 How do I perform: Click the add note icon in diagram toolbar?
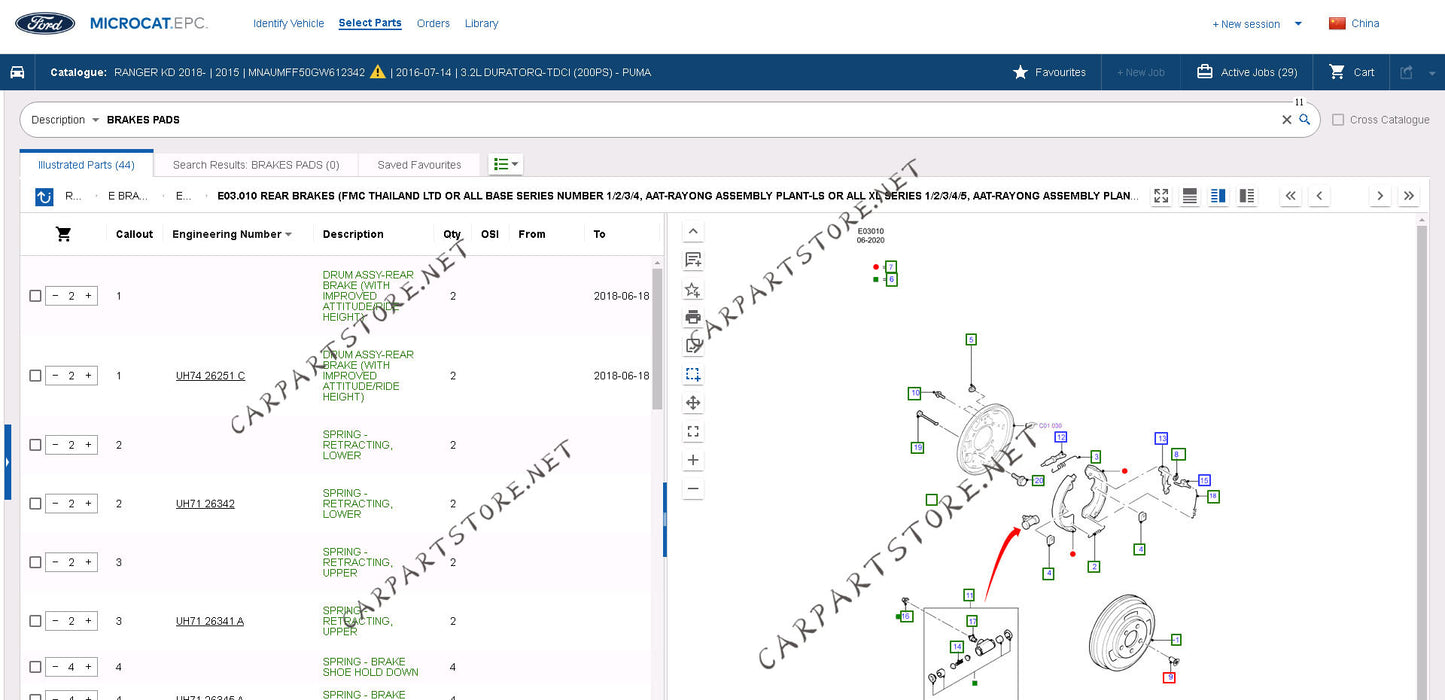coord(693,260)
